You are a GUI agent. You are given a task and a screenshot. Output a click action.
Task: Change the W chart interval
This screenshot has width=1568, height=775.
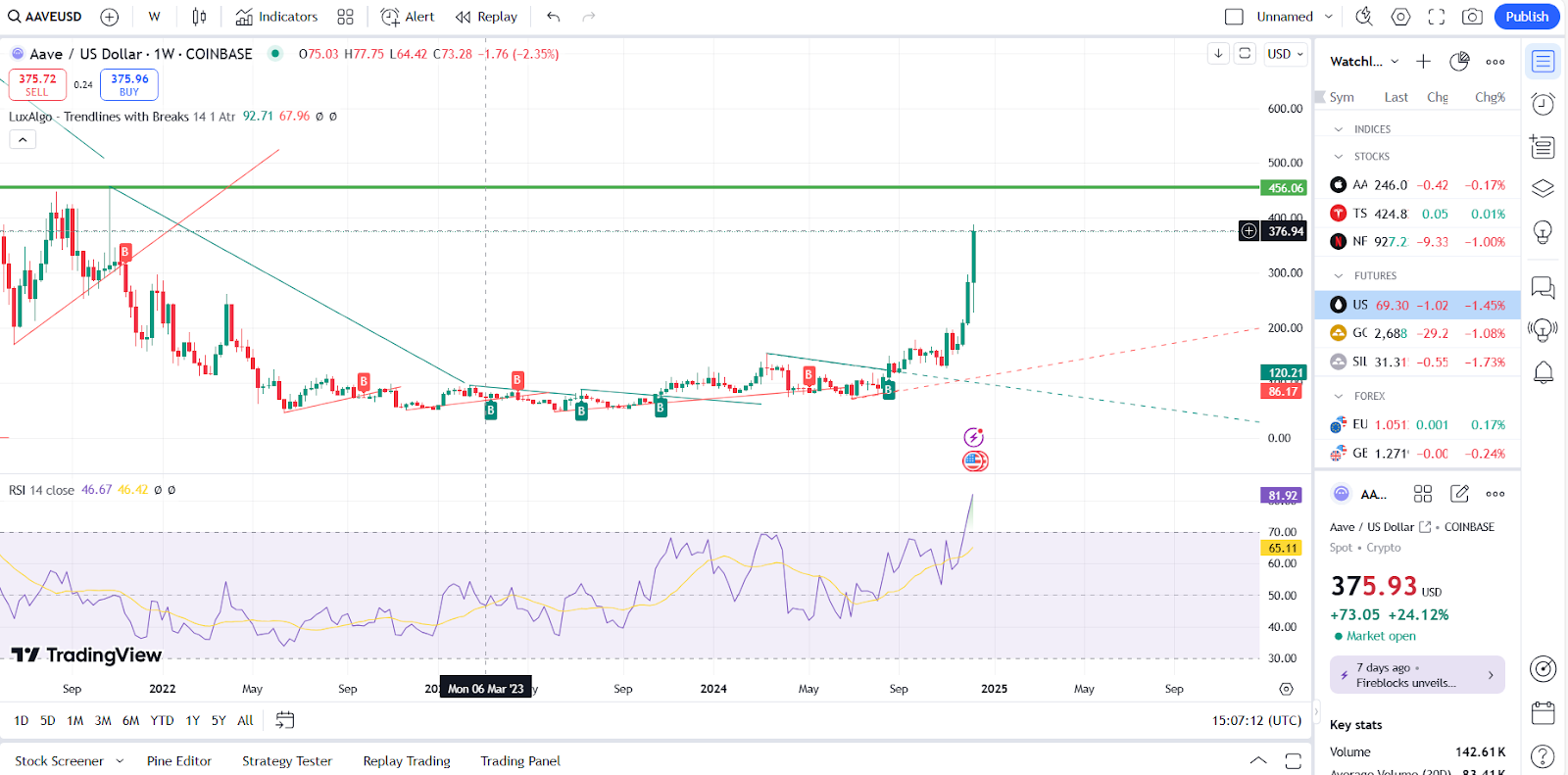(154, 17)
